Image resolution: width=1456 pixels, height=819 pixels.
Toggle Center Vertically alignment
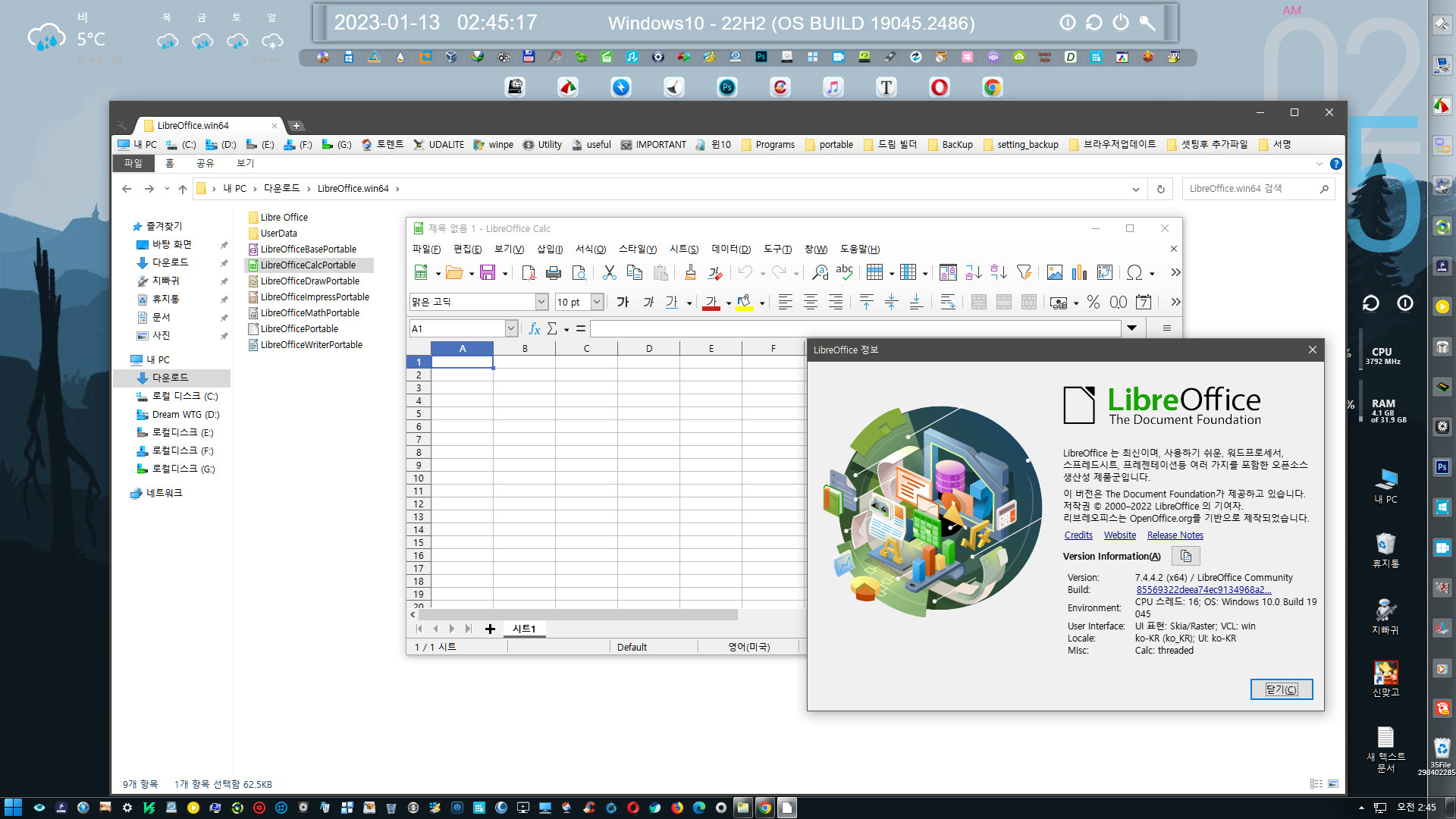click(891, 303)
